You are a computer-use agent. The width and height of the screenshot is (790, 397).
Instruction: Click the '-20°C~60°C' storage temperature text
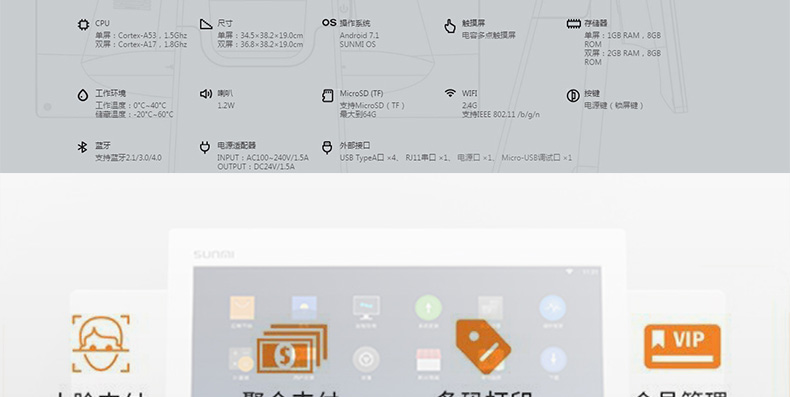coord(154,114)
